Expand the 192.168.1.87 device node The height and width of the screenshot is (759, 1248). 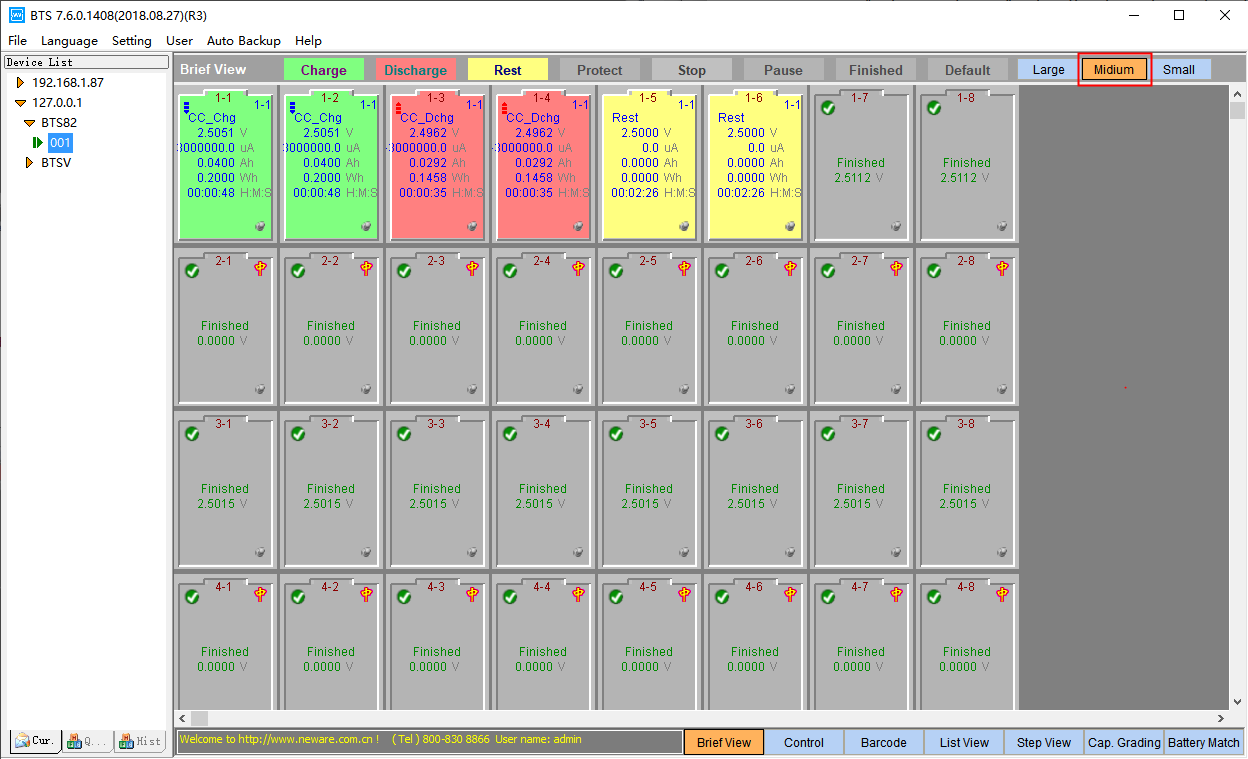click(x=19, y=82)
